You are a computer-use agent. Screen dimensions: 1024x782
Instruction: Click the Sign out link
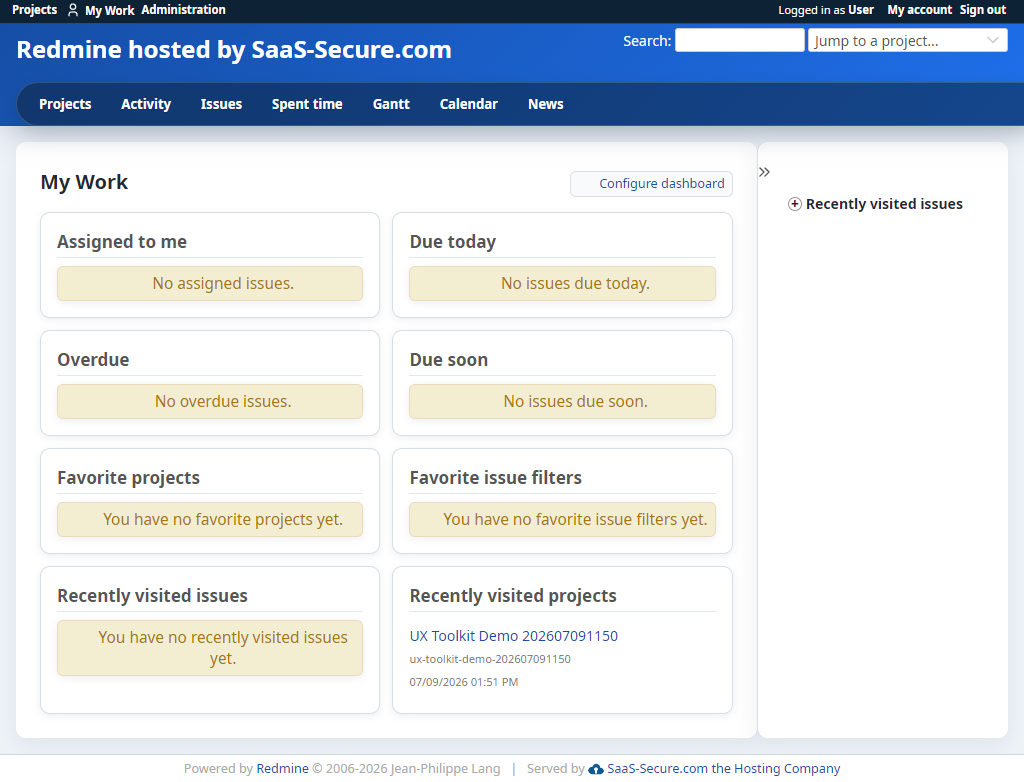coord(982,10)
